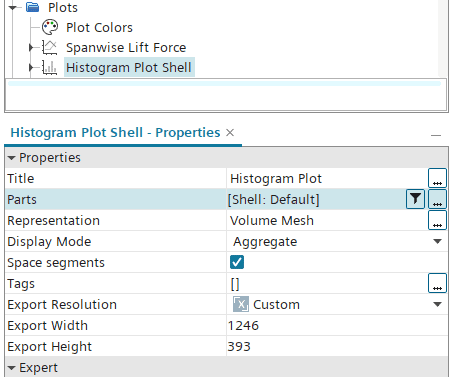Click the Export Height value 393

pos(239,346)
